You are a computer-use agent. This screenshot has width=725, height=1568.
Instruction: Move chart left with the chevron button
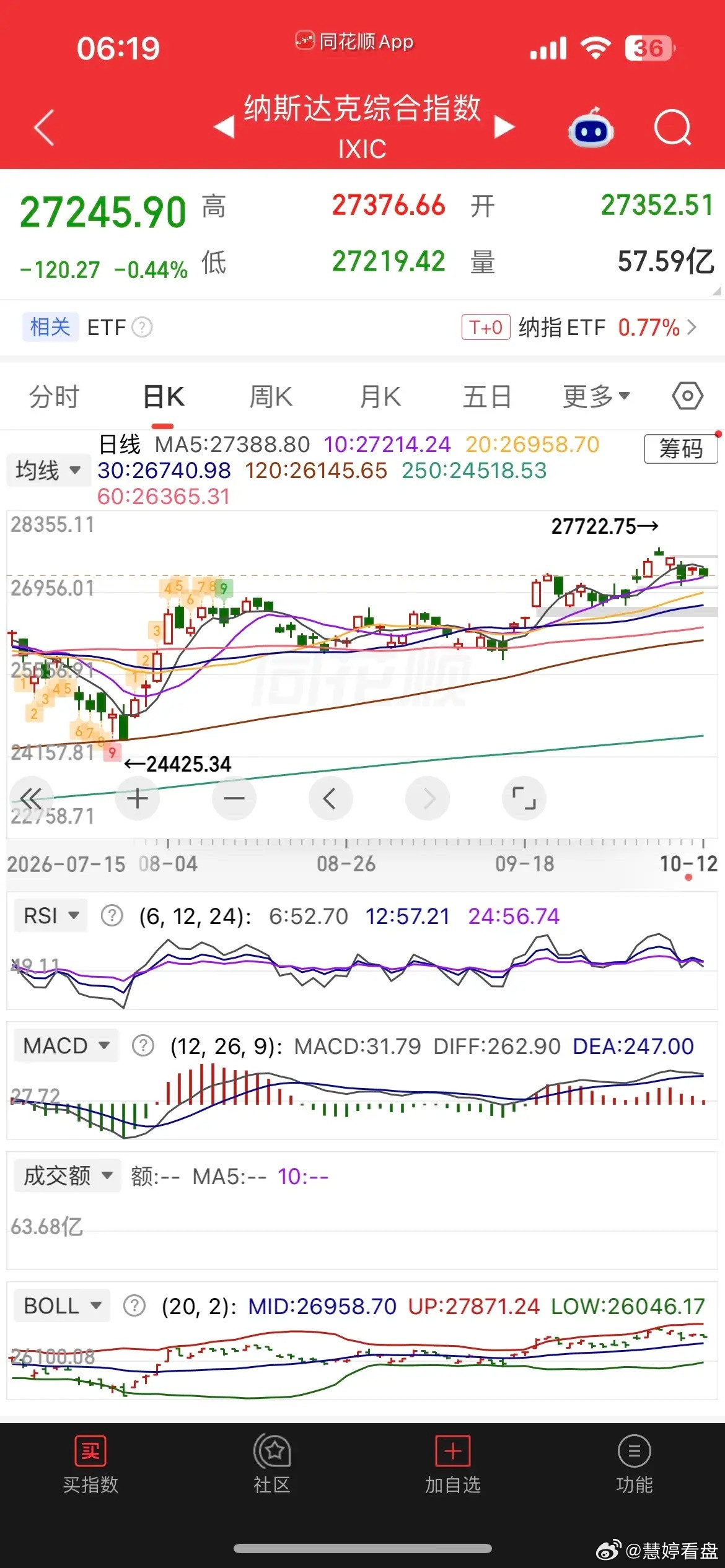(331, 798)
